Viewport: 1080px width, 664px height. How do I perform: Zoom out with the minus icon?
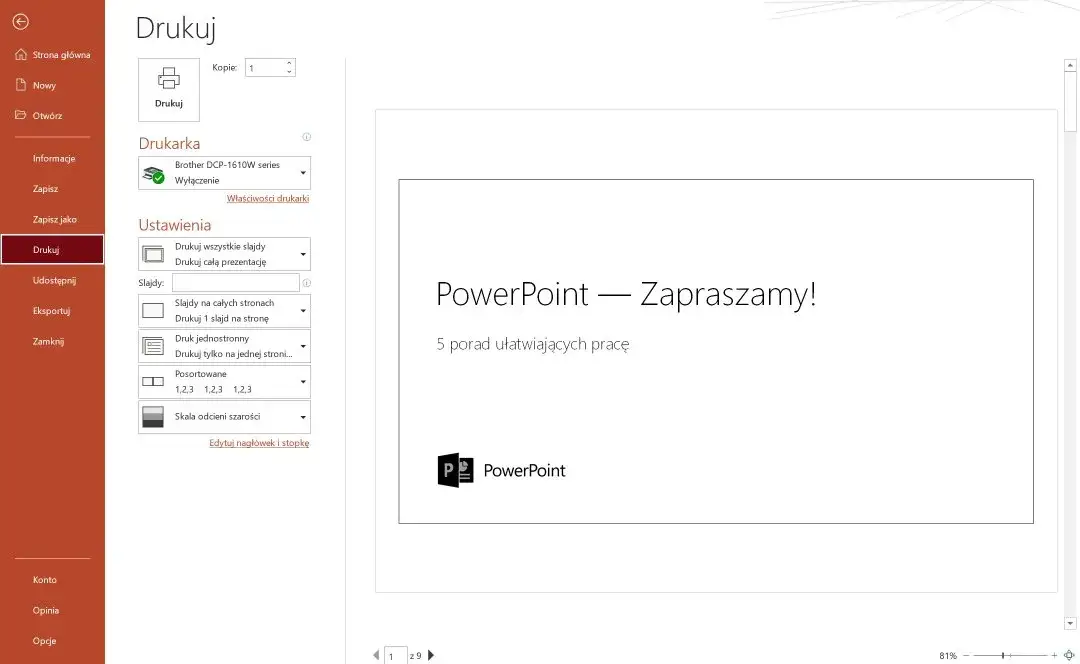click(966, 655)
